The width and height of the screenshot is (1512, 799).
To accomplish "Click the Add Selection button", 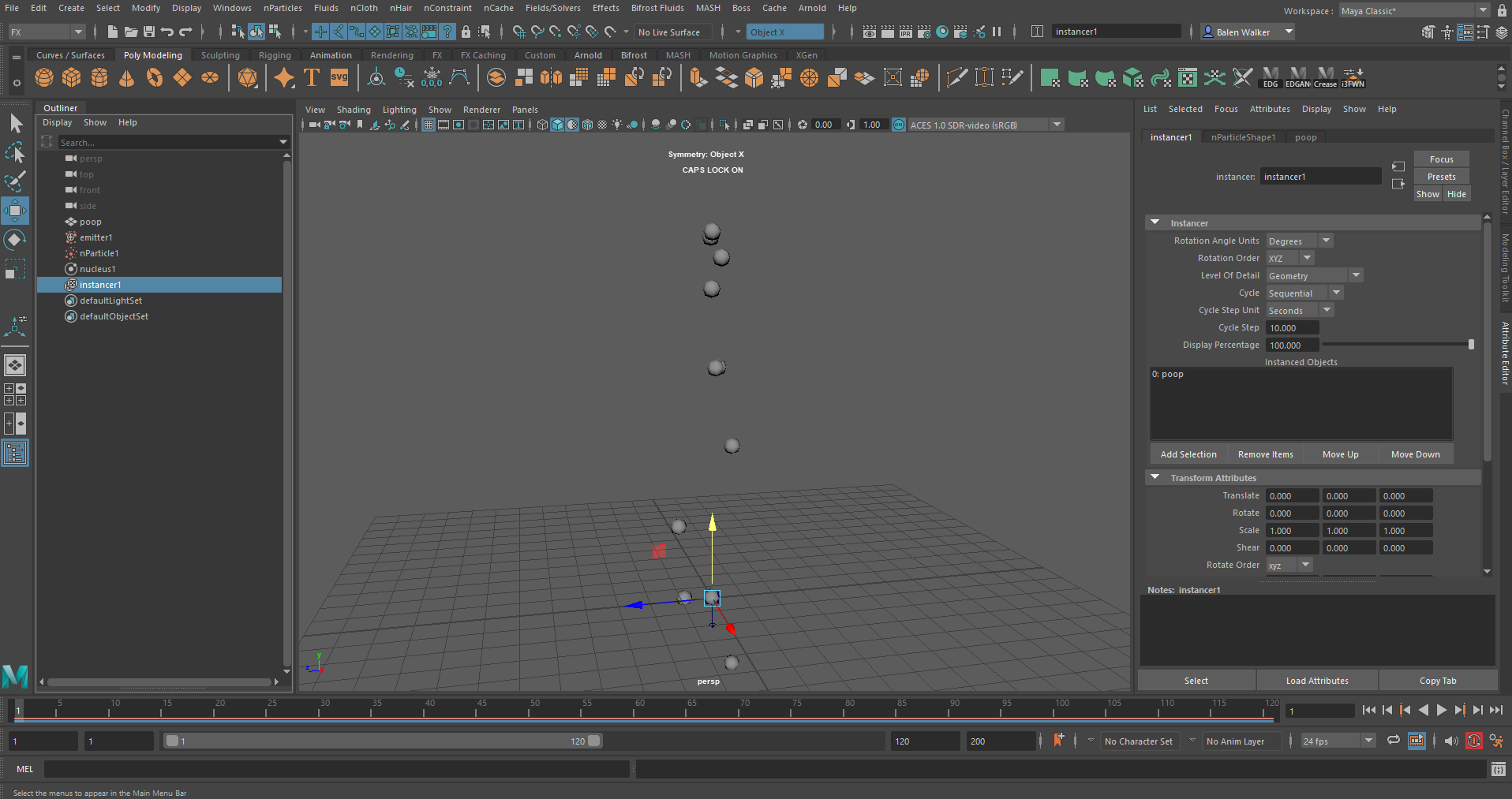I will tap(1188, 454).
